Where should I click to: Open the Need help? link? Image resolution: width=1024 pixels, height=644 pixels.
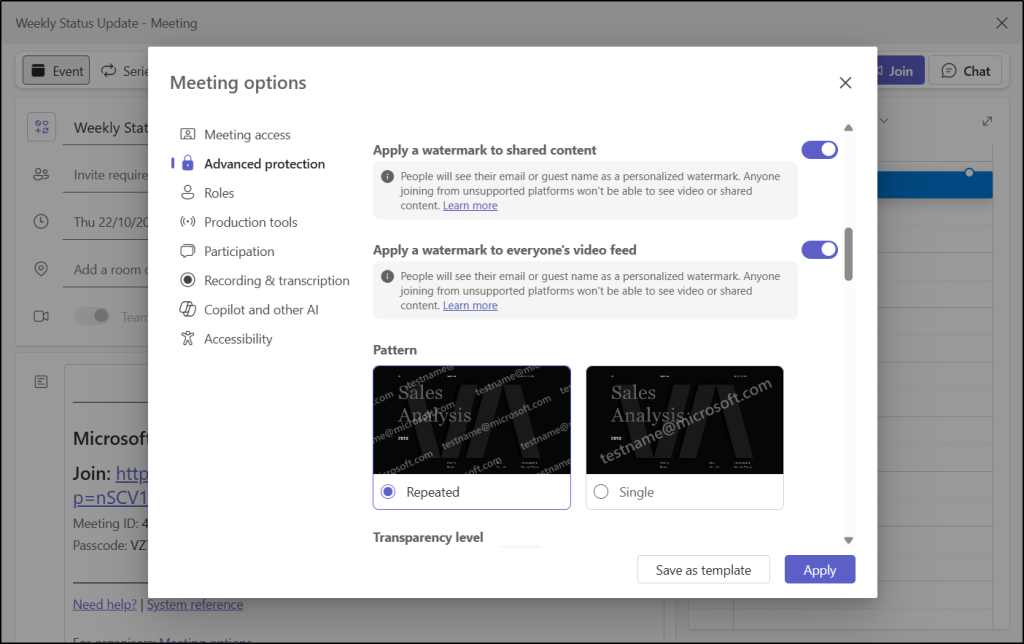[x=105, y=605]
